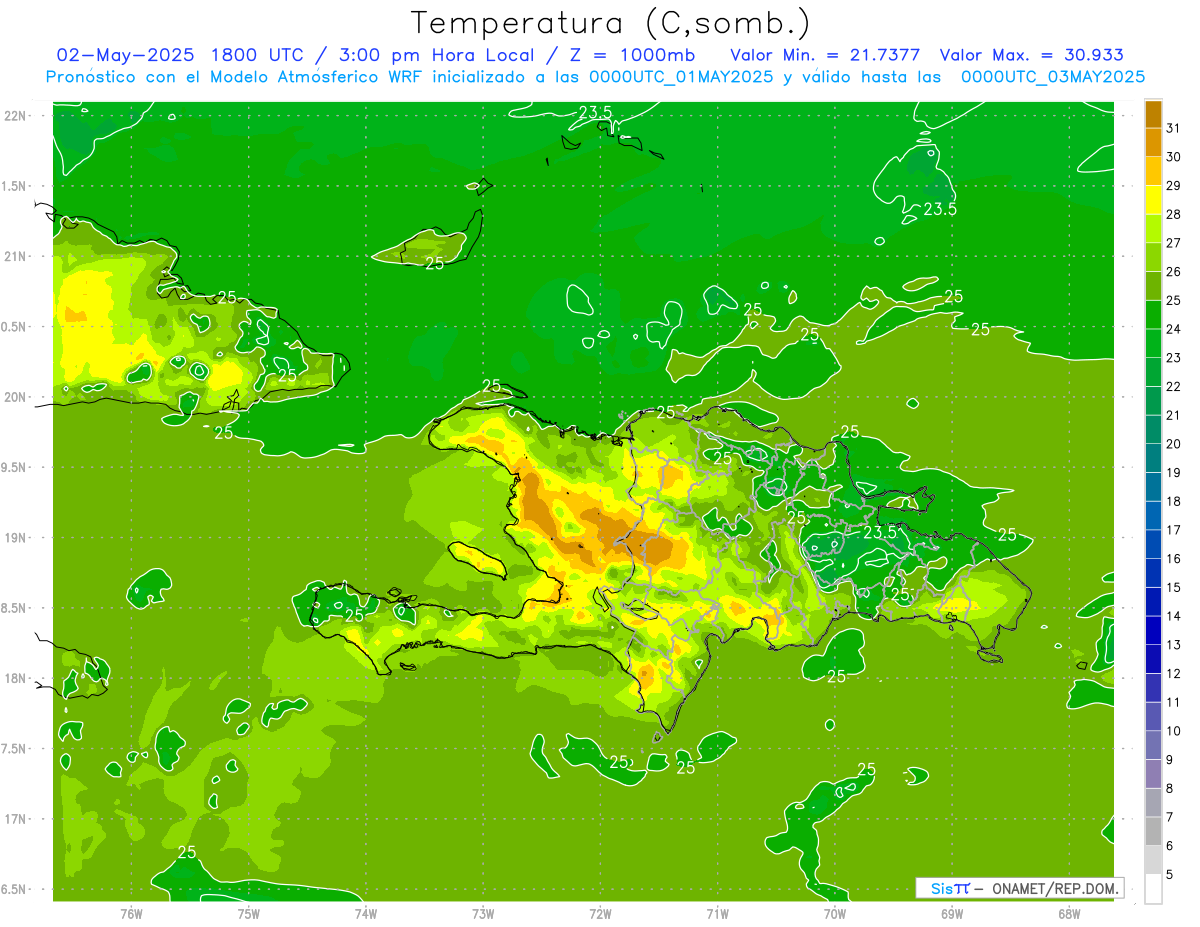Click the dark orange legend swatch above 31
Image resolution: width=1200 pixels, height=927 pixels.
pyautogui.click(x=1153, y=114)
